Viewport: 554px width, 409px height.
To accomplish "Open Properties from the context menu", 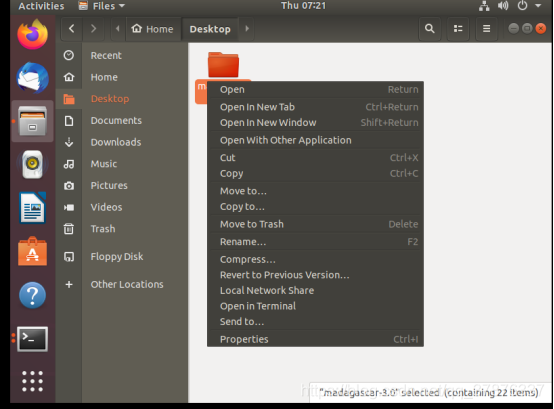I will point(316,339).
